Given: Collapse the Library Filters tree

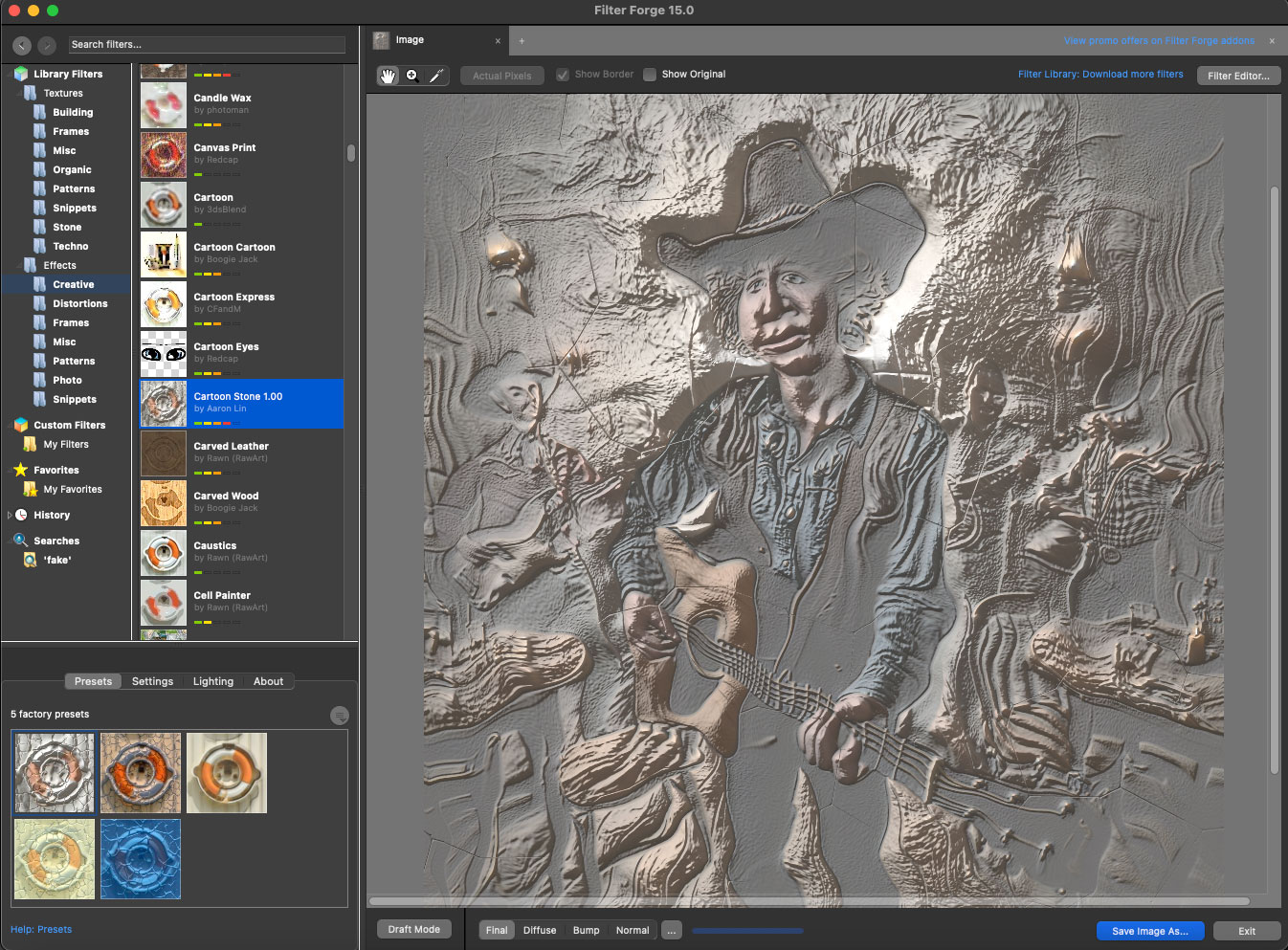Looking at the screenshot, I should click(10, 74).
